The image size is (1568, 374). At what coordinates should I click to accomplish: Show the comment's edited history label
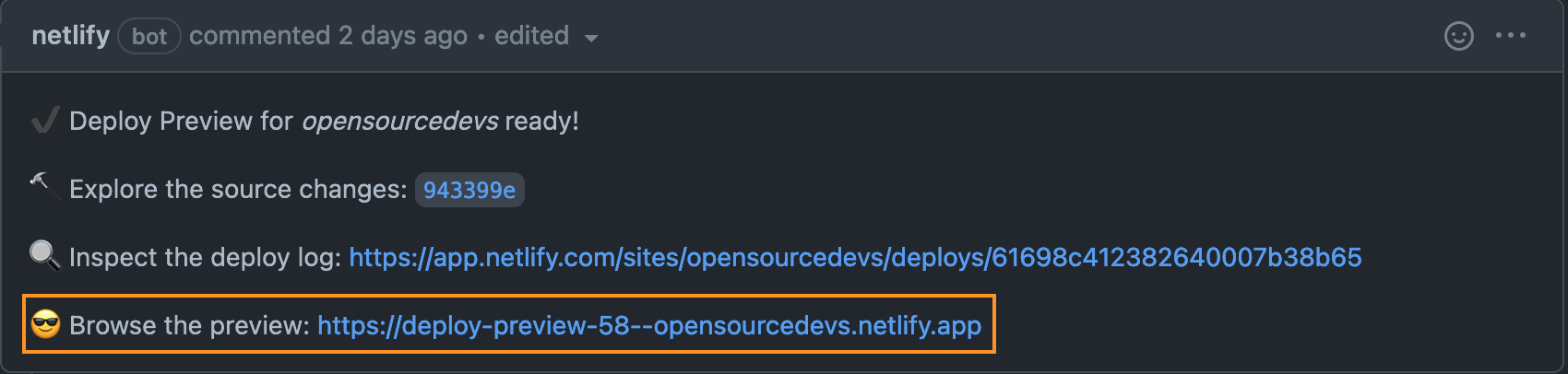(531, 36)
